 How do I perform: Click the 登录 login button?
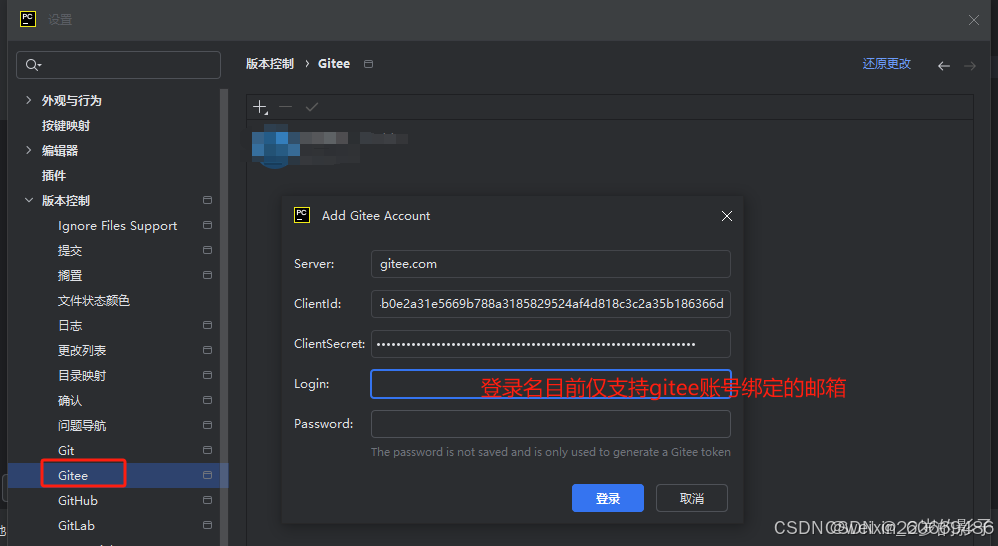pyautogui.click(x=608, y=498)
